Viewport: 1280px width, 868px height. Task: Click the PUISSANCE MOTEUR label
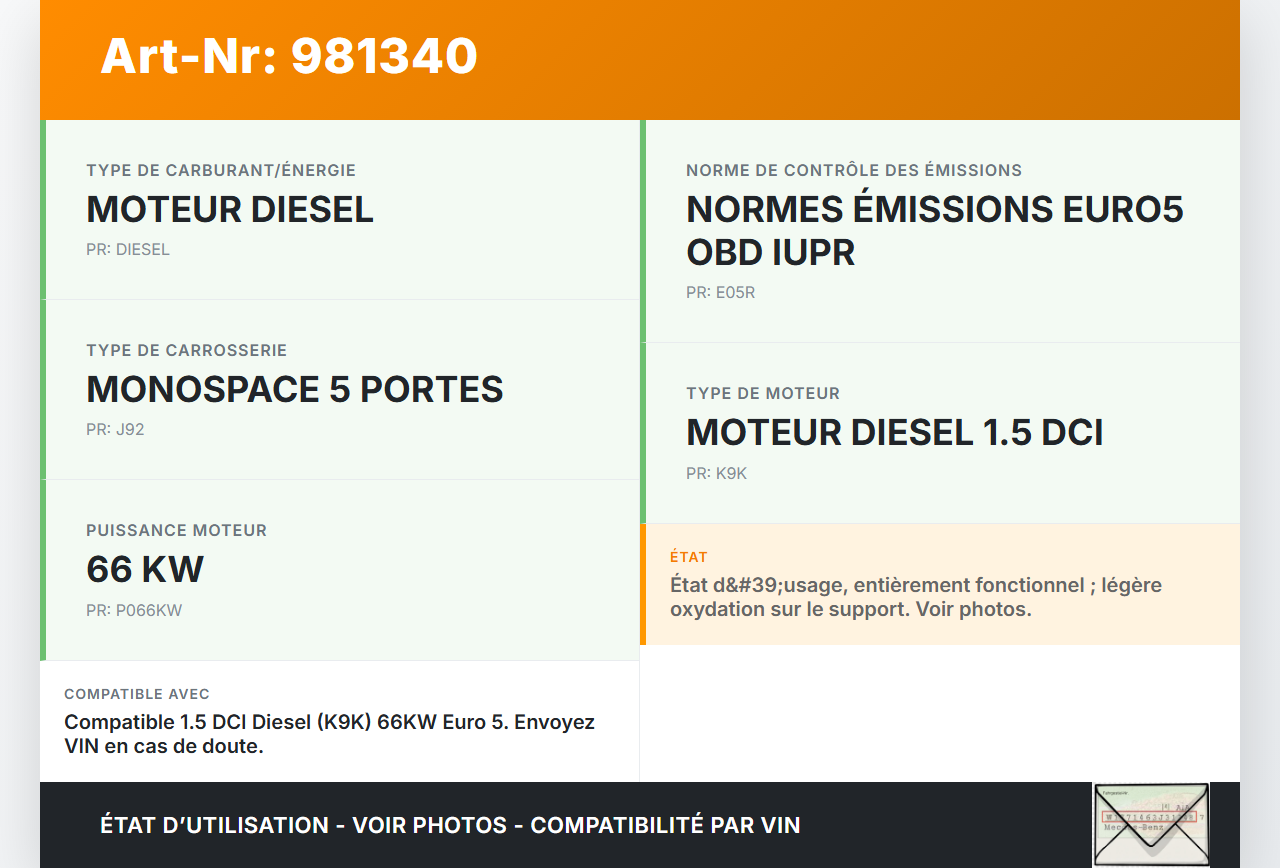(177, 531)
